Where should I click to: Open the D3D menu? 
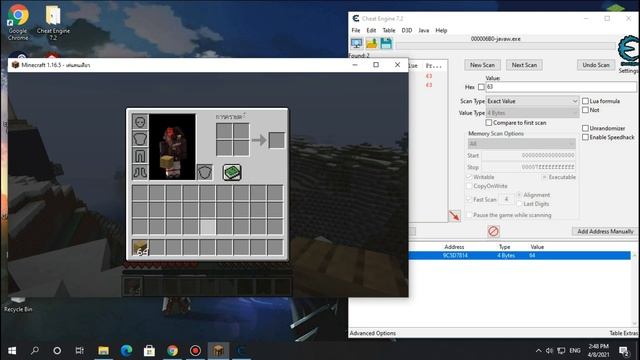coord(407,30)
